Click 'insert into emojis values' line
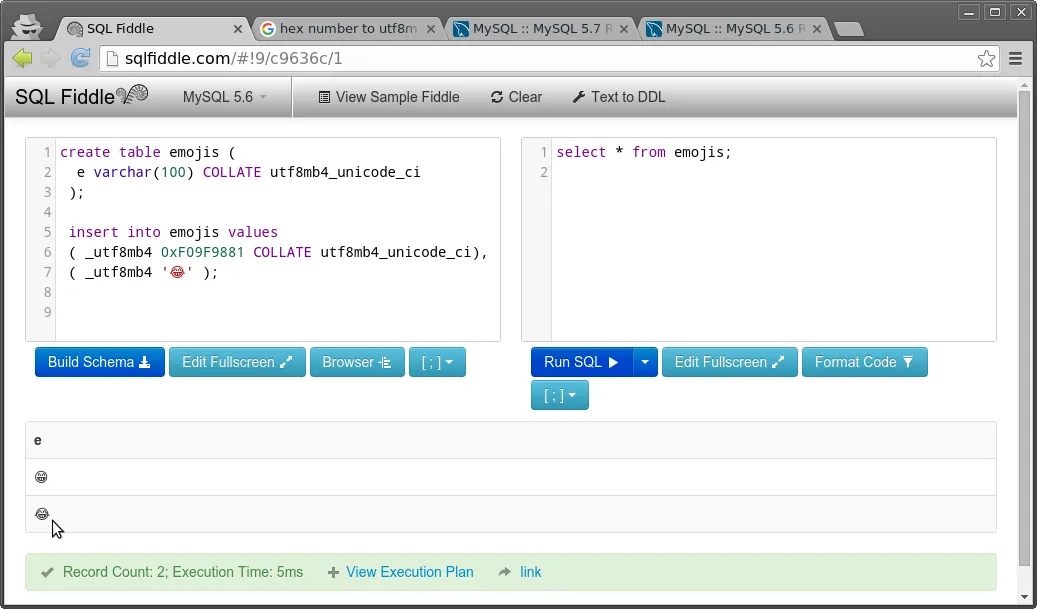The height and width of the screenshot is (609, 1037). (x=173, y=233)
